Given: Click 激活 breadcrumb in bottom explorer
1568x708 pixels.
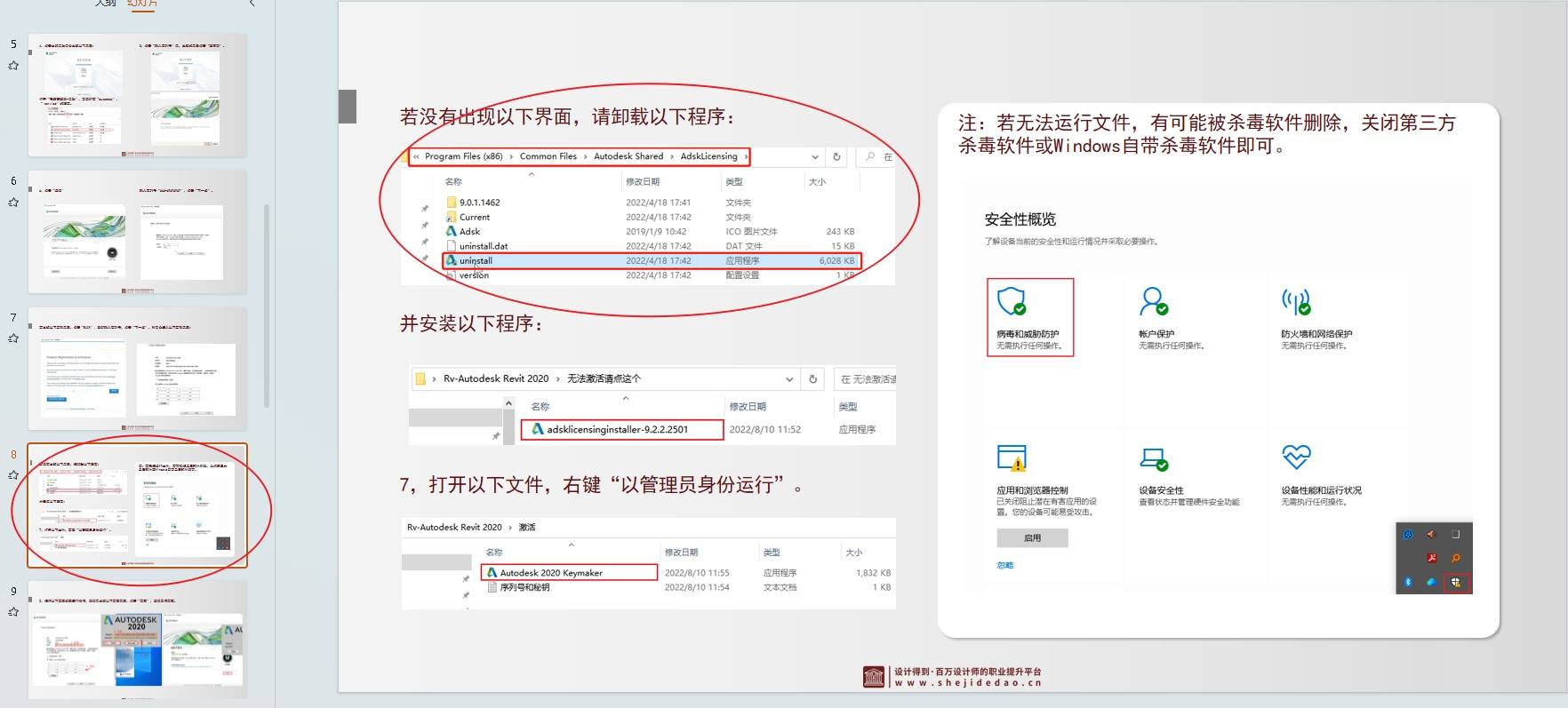Looking at the screenshot, I should pos(527,527).
